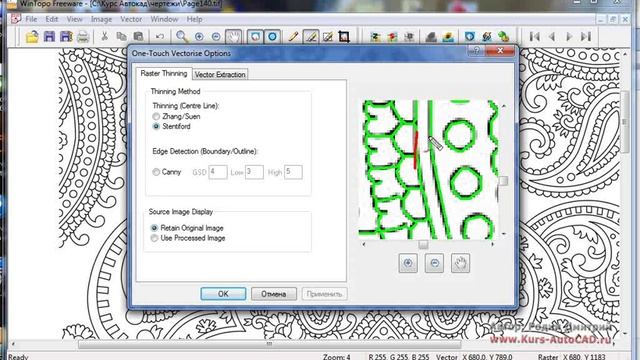Click the main window horizontal scrollbar
Viewport: 640px width, 360px height.
coord(269,344)
